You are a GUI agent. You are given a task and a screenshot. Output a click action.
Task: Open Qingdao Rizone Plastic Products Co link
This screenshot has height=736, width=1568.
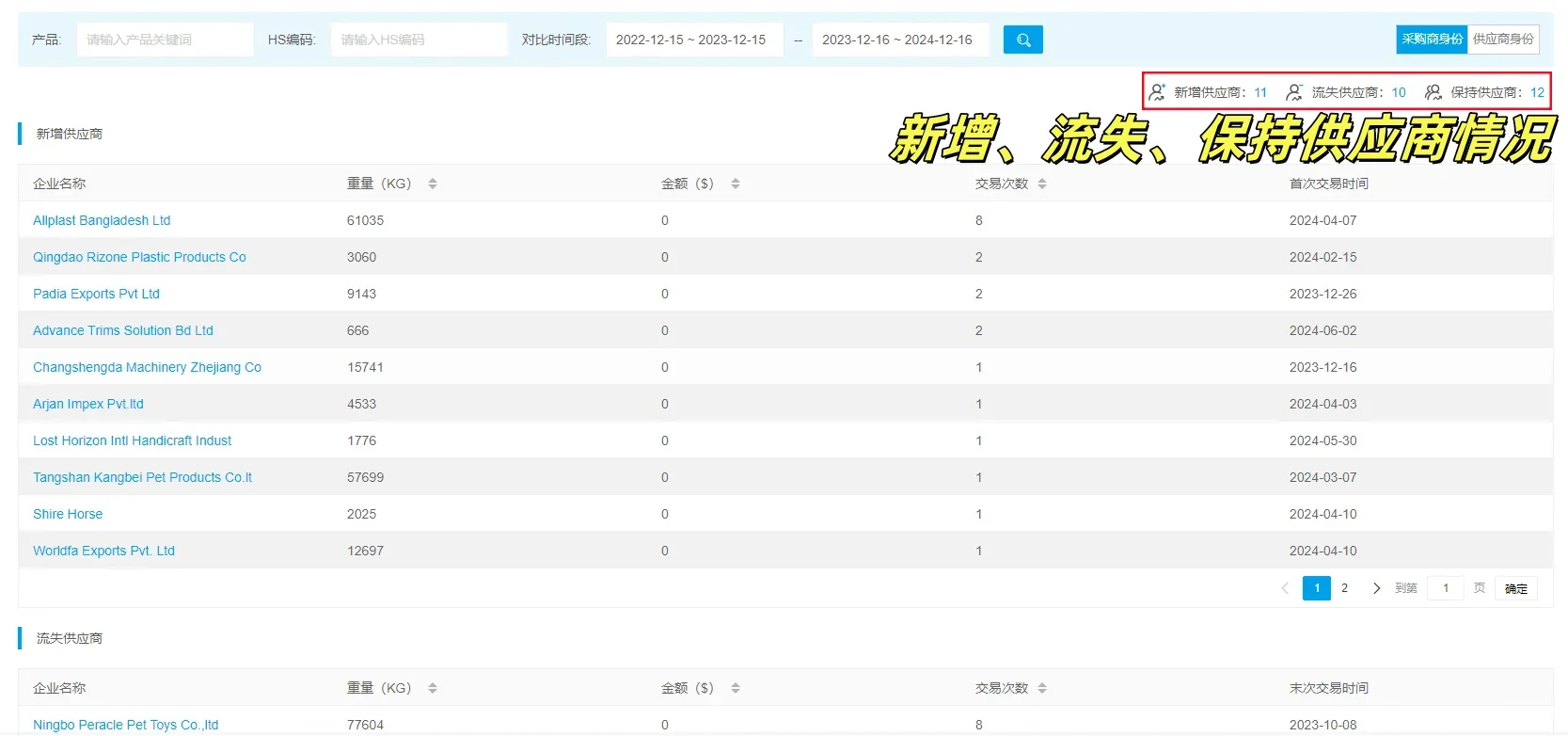139,257
